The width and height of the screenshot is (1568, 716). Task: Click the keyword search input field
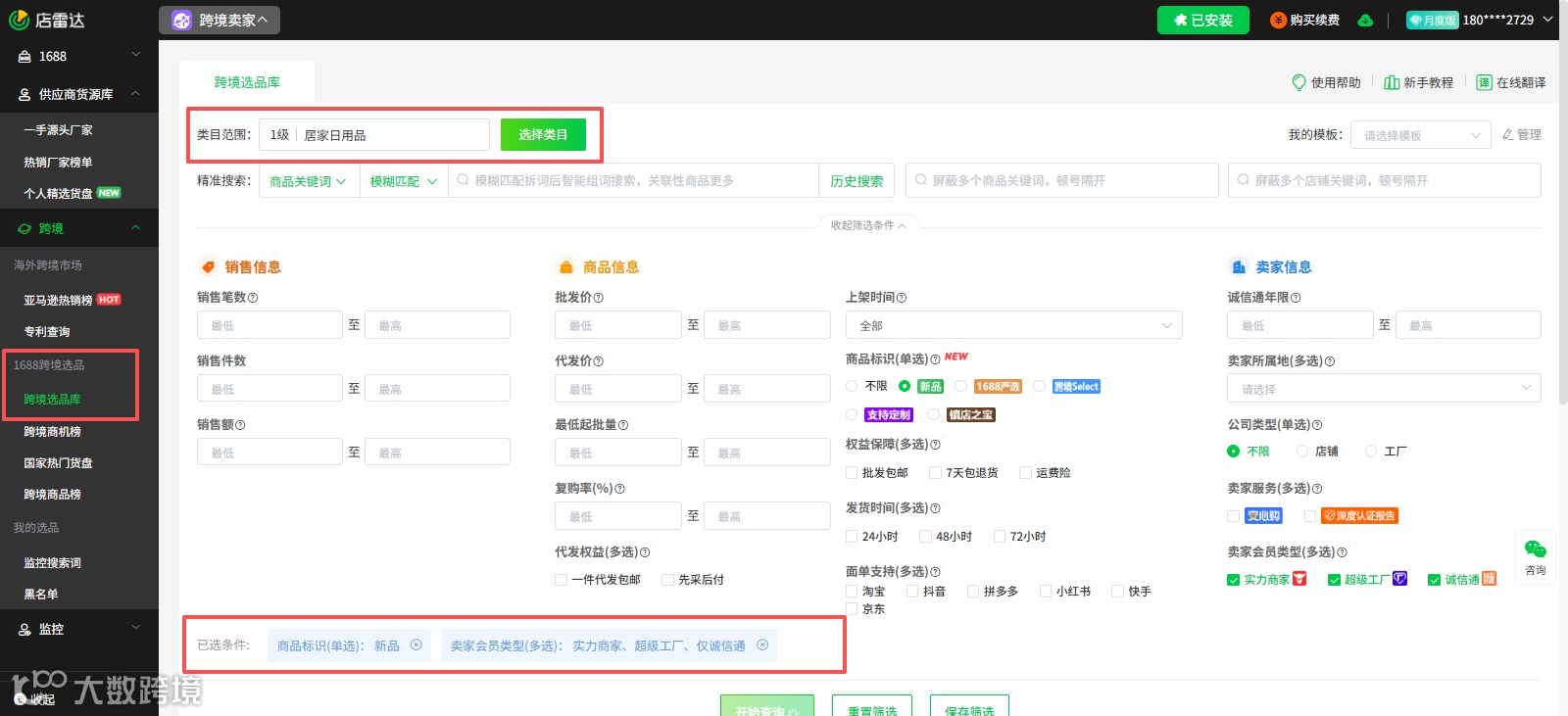pyautogui.click(x=633, y=181)
